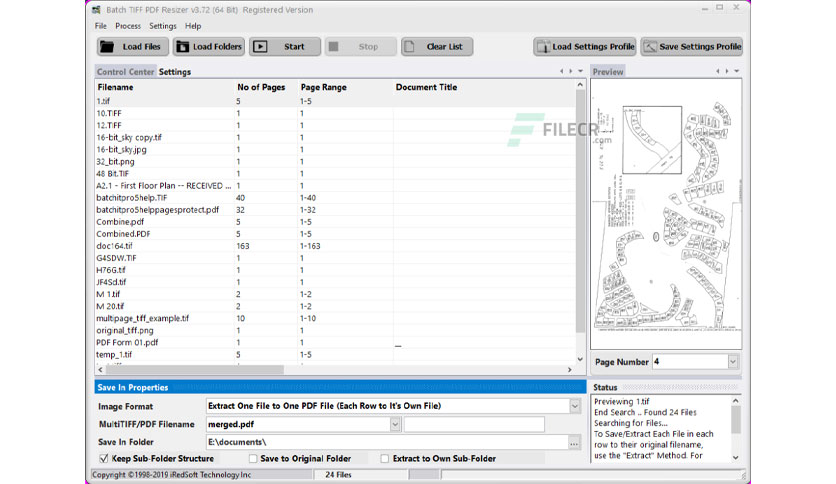Click the Control Center left arrow
This screenshot has height=484, width=836.
pos(561,71)
